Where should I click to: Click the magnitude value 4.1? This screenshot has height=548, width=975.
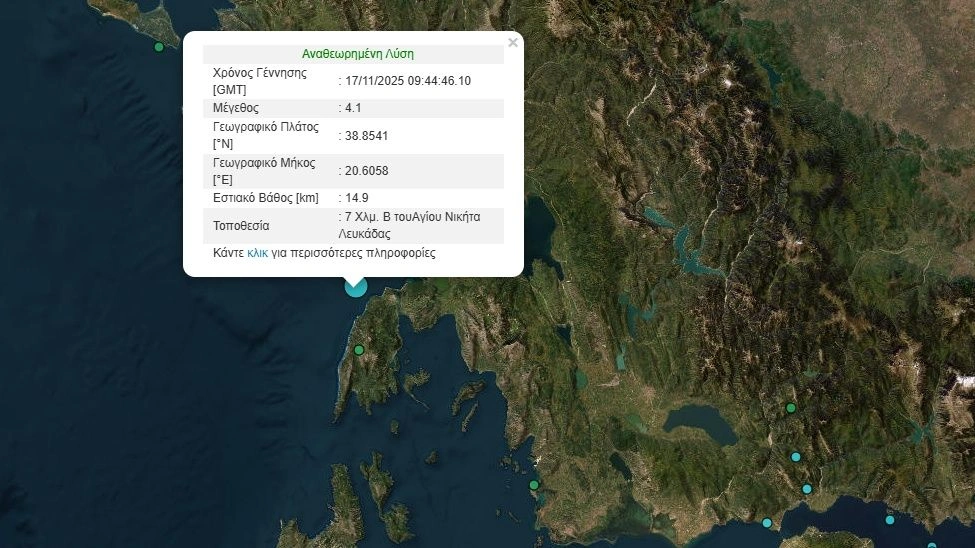[x=352, y=108]
